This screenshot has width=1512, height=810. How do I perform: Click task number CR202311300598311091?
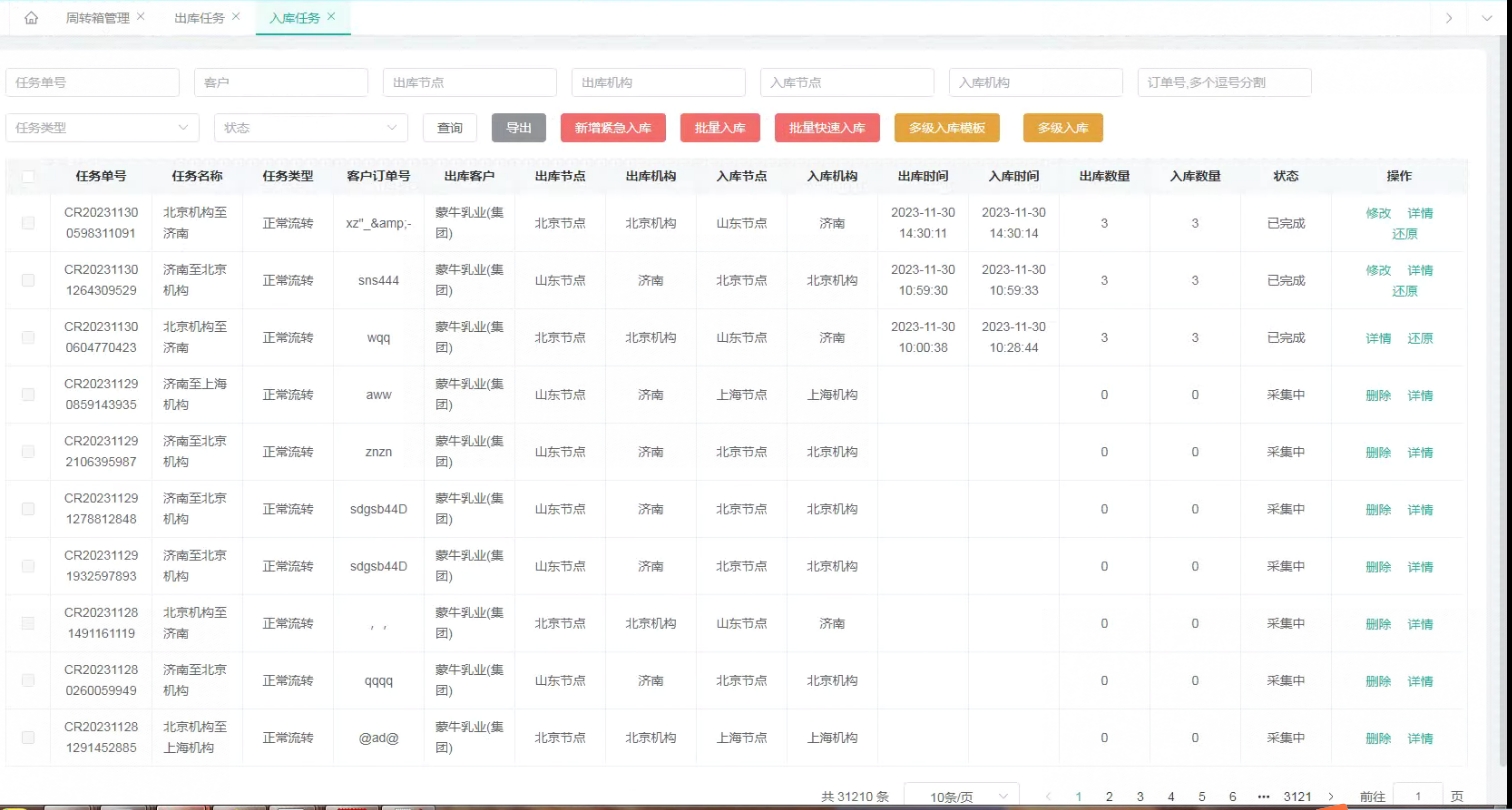[101, 223]
